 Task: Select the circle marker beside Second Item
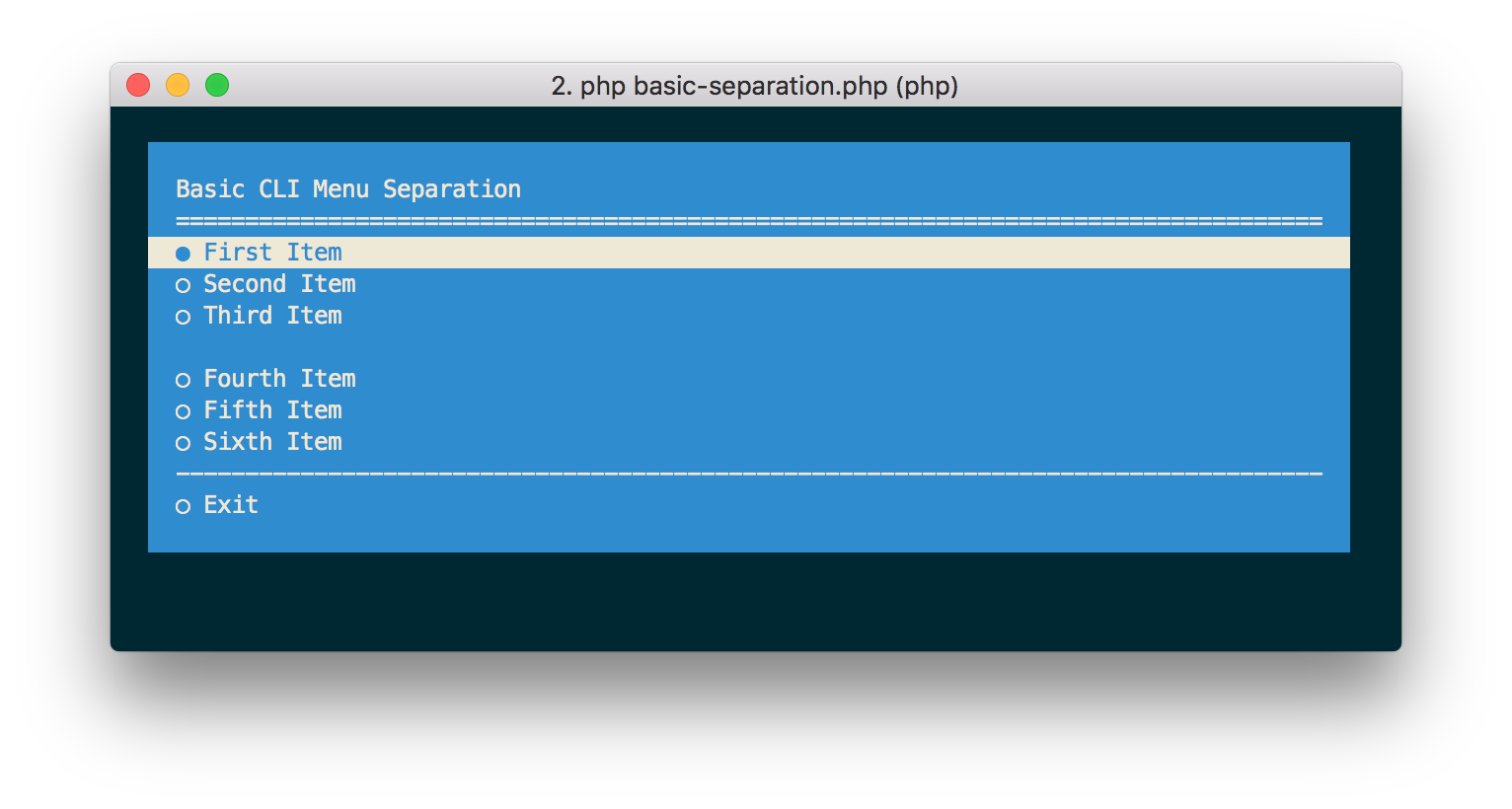point(183,286)
